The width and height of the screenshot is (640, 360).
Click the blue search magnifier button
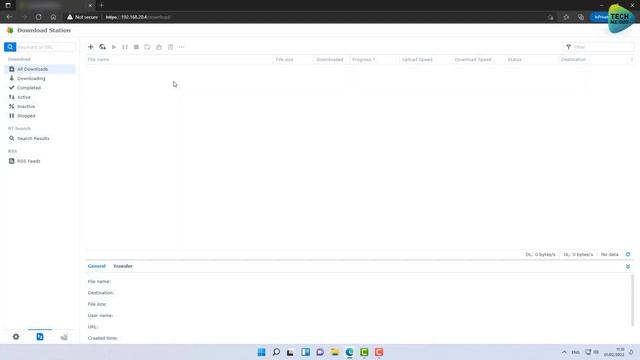(10, 47)
